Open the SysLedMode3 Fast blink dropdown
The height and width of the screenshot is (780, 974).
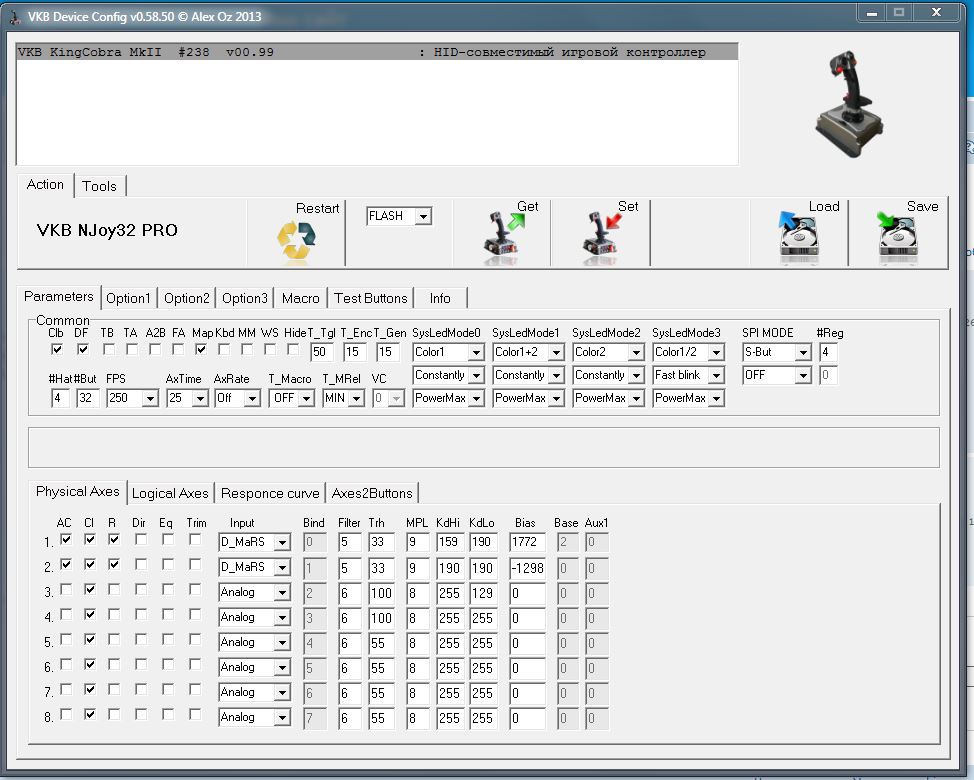716,375
